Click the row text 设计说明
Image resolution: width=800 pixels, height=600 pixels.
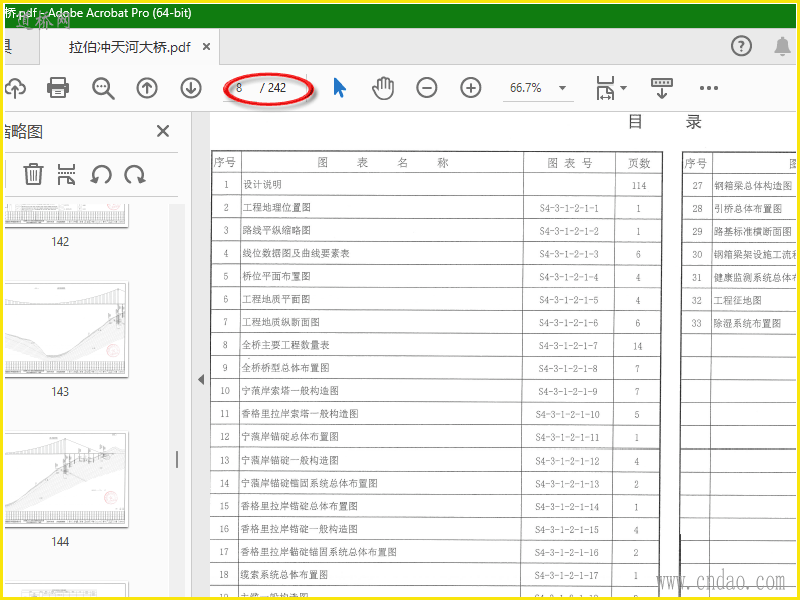tap(262, 185)
